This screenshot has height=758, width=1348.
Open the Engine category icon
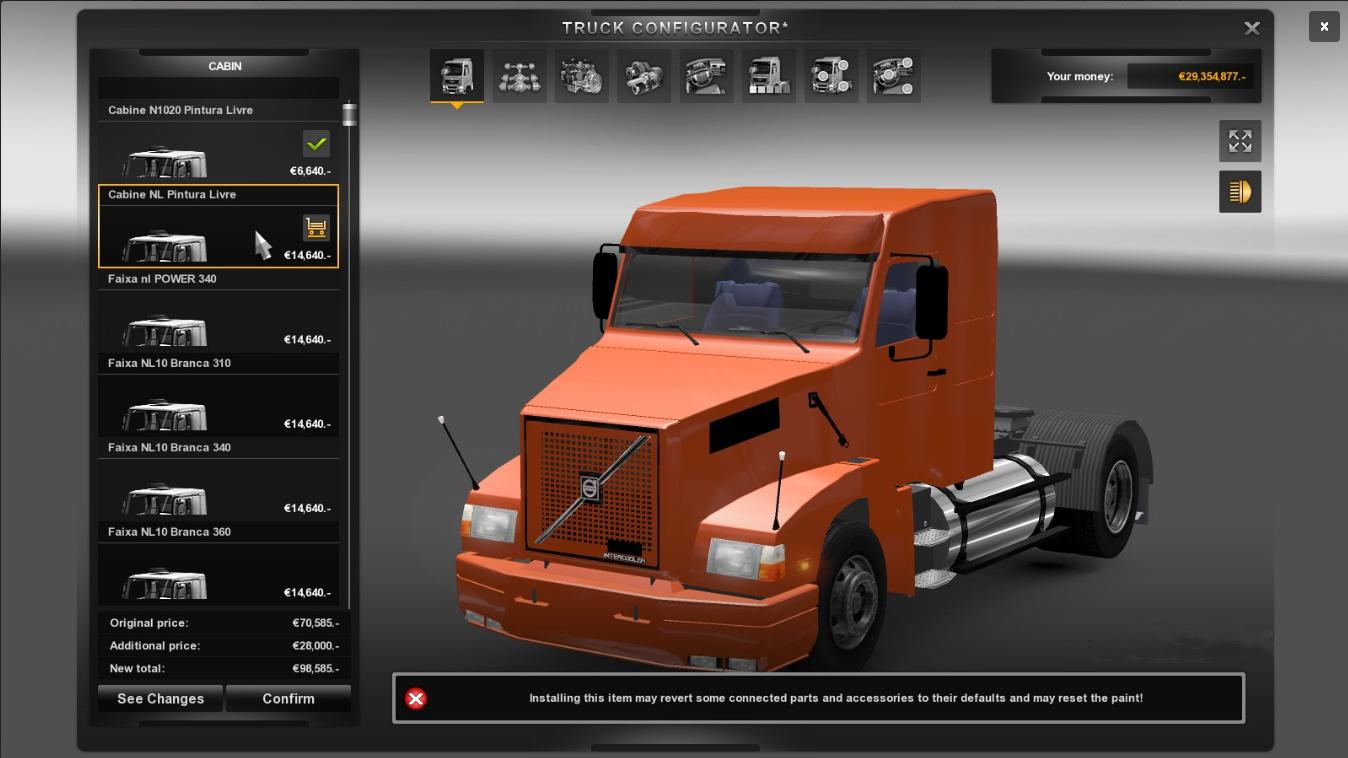pos(581,76)
